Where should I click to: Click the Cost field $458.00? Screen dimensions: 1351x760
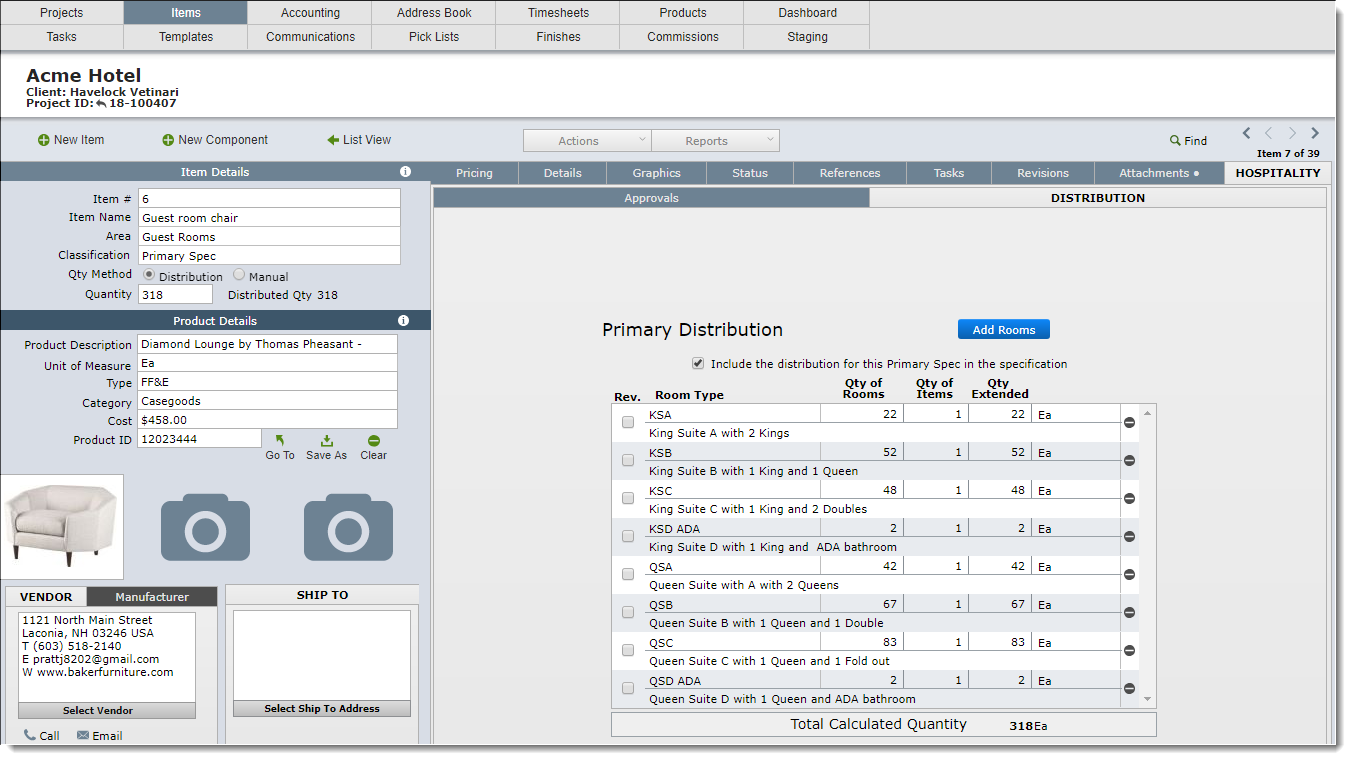[267, 420]
